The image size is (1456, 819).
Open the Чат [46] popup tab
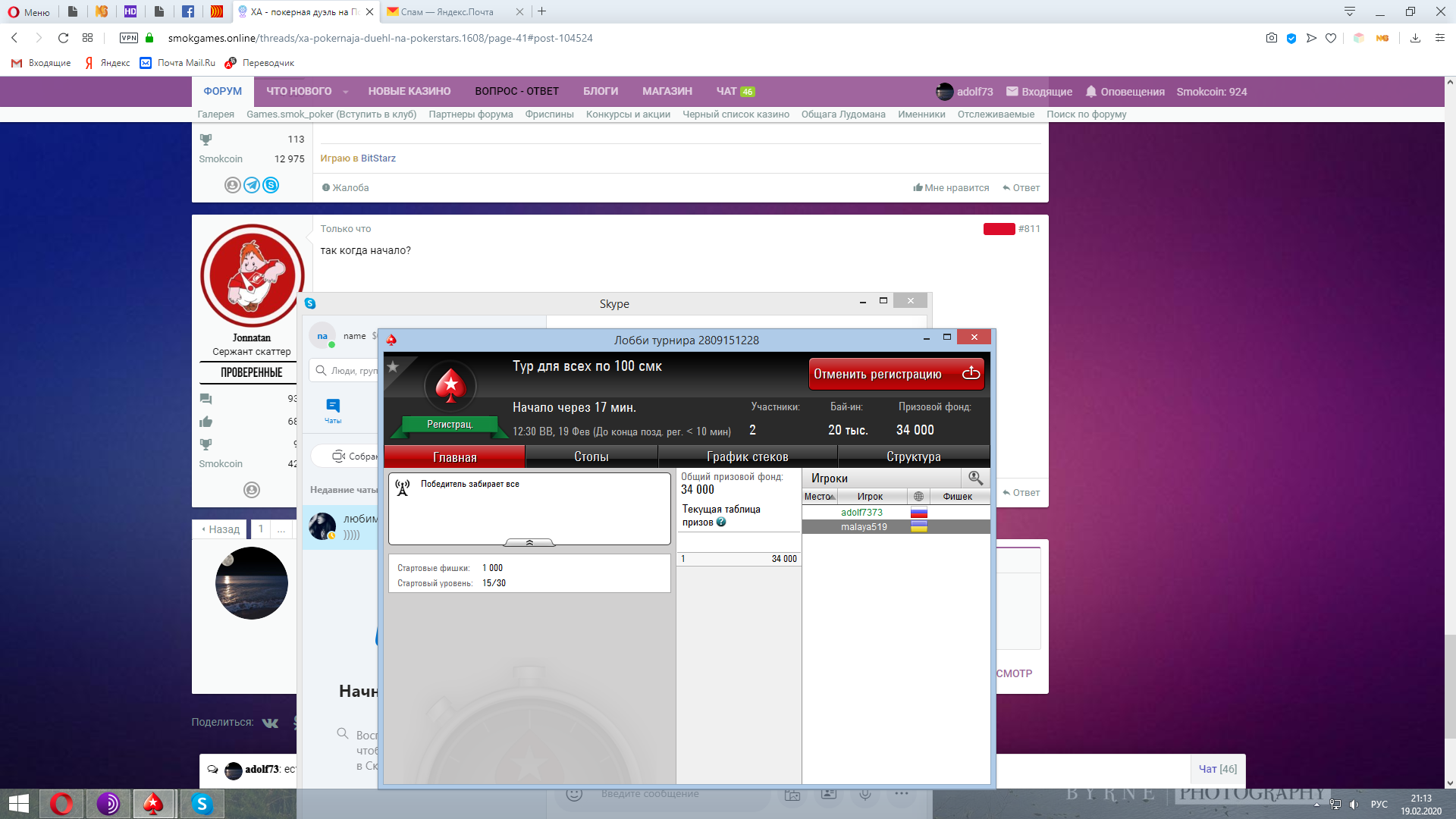pyautogui.click(x=1218, y=769)
